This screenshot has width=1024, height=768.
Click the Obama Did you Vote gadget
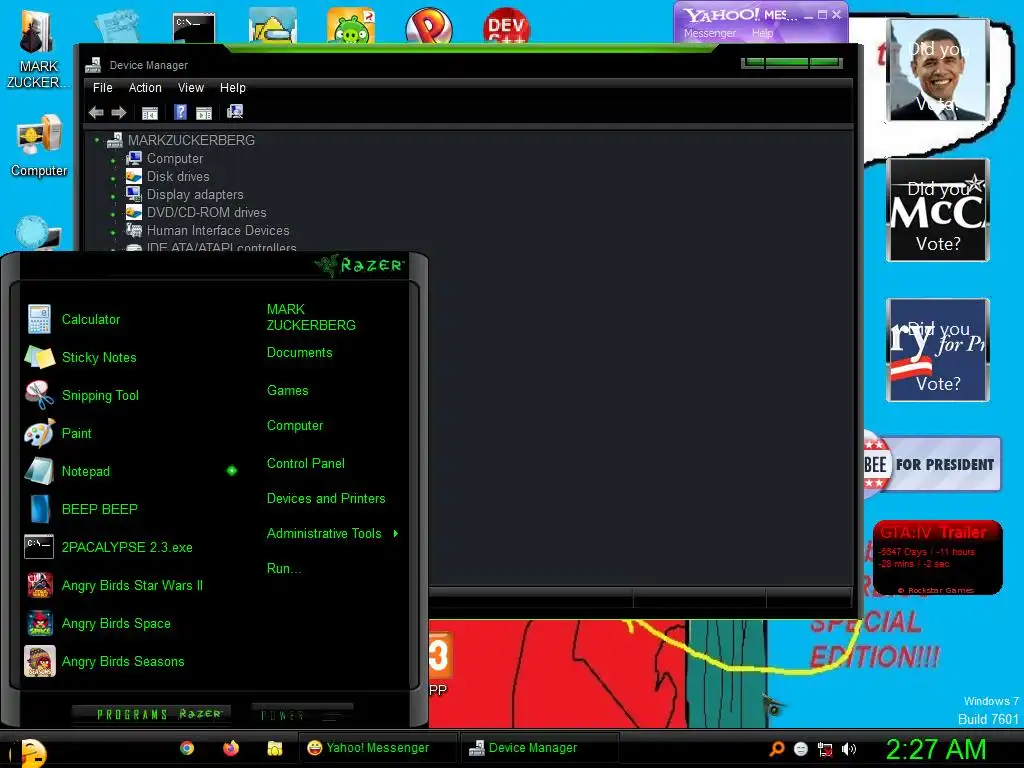point(938,69)
